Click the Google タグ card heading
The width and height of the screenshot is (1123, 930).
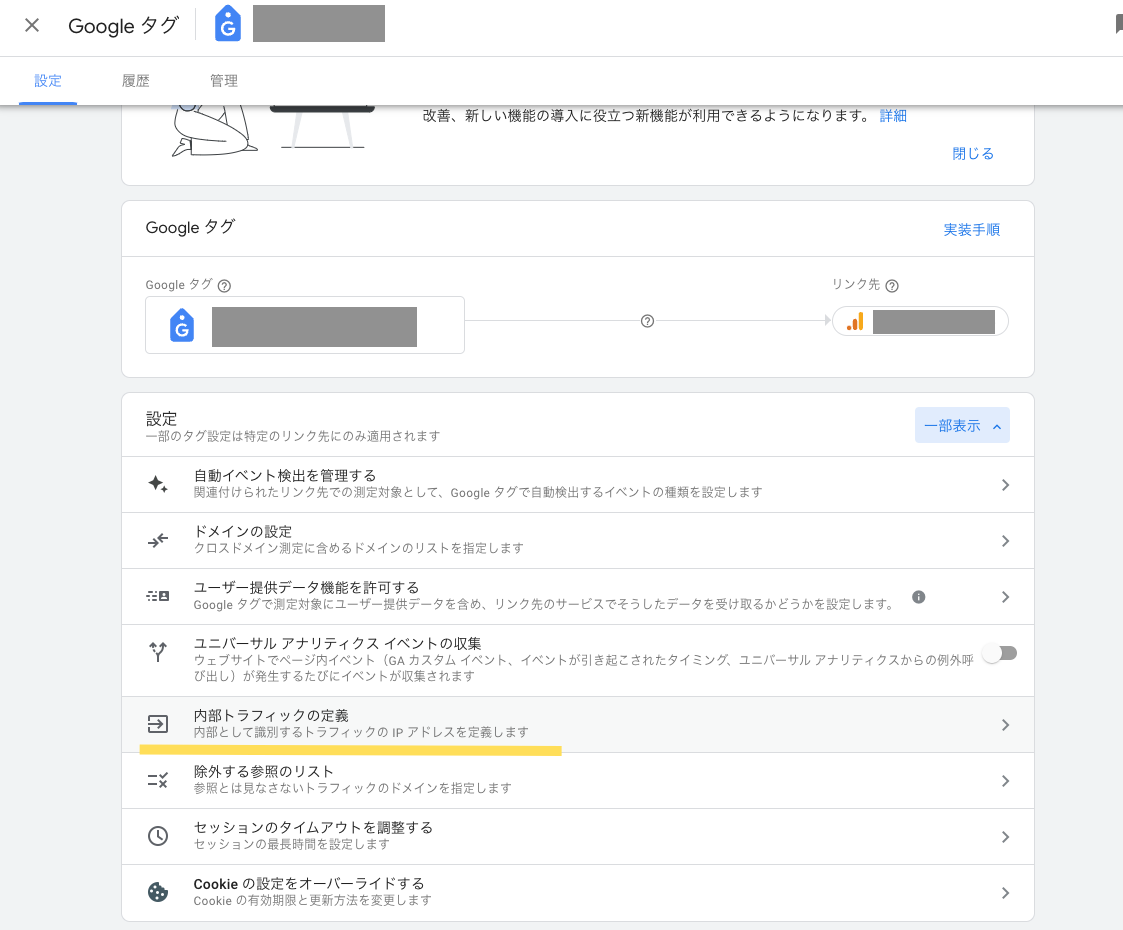[191, 228]
